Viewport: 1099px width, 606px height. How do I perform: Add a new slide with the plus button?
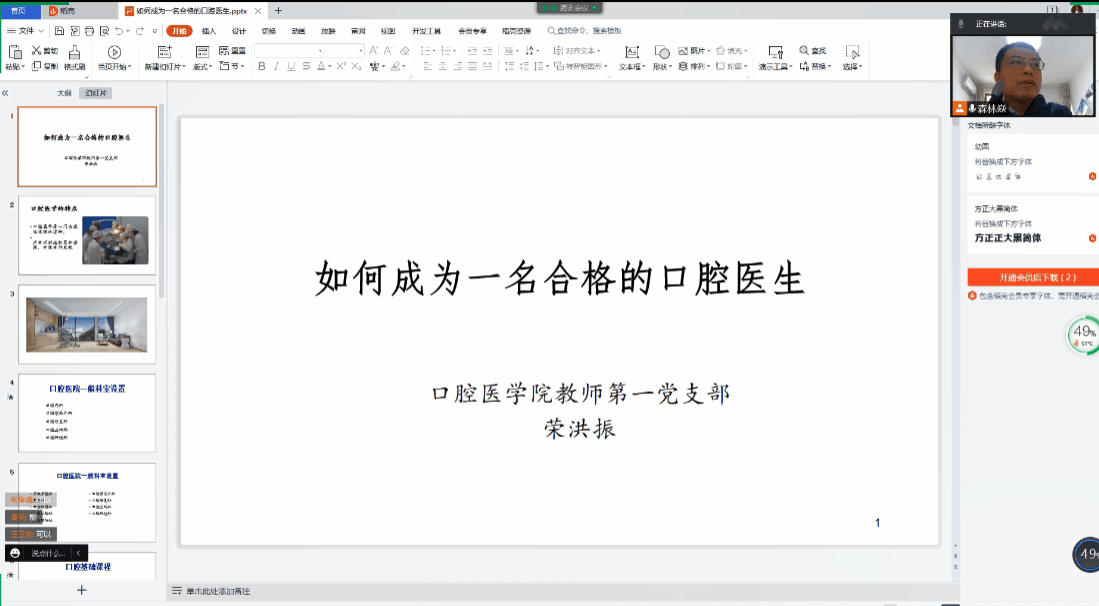tap(82, 590)
